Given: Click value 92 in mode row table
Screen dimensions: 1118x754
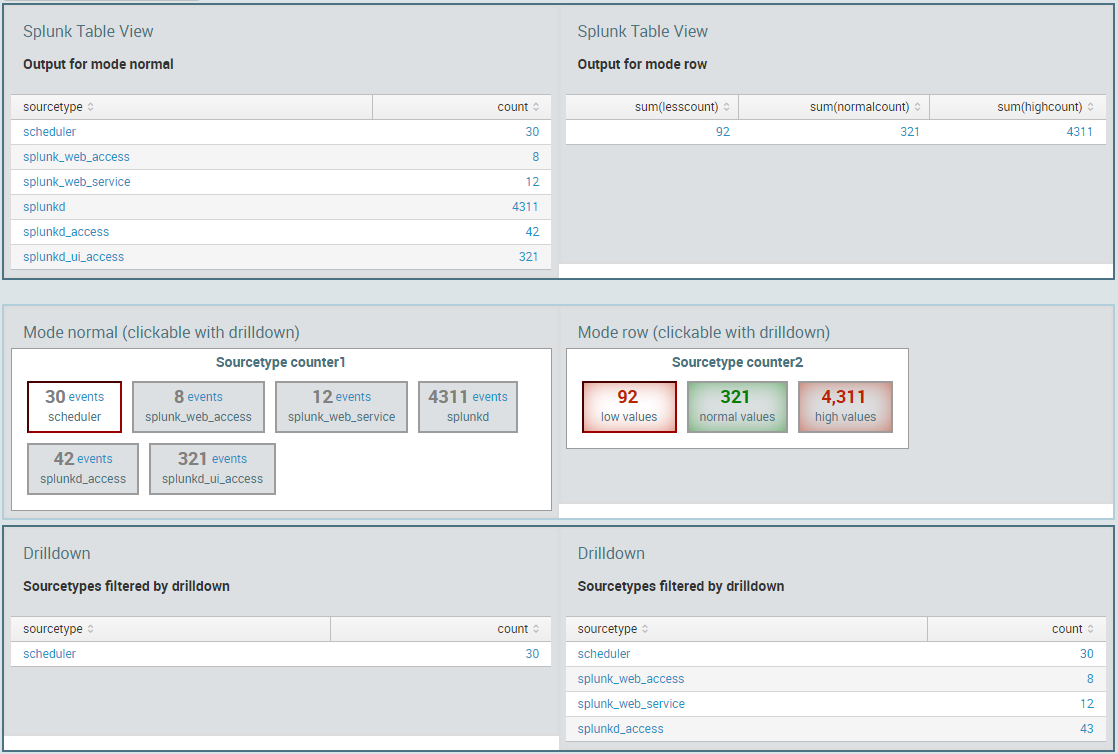Looking at the screenshot, I should click(x=723, y=132).
